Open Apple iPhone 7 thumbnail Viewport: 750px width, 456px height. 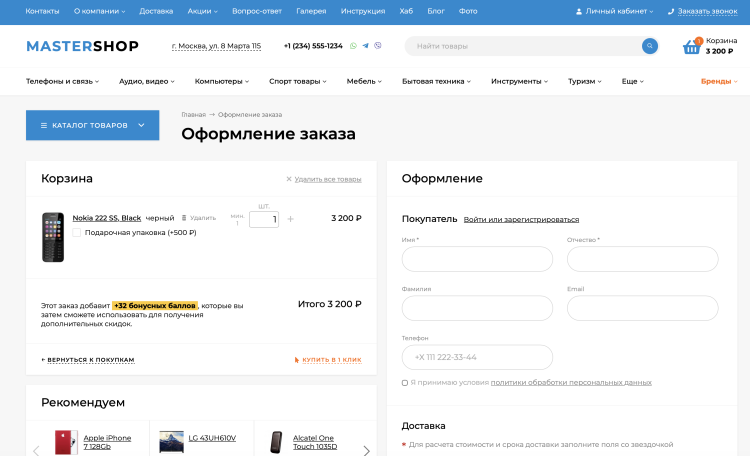pyautogui.click(x=66, y=442)
